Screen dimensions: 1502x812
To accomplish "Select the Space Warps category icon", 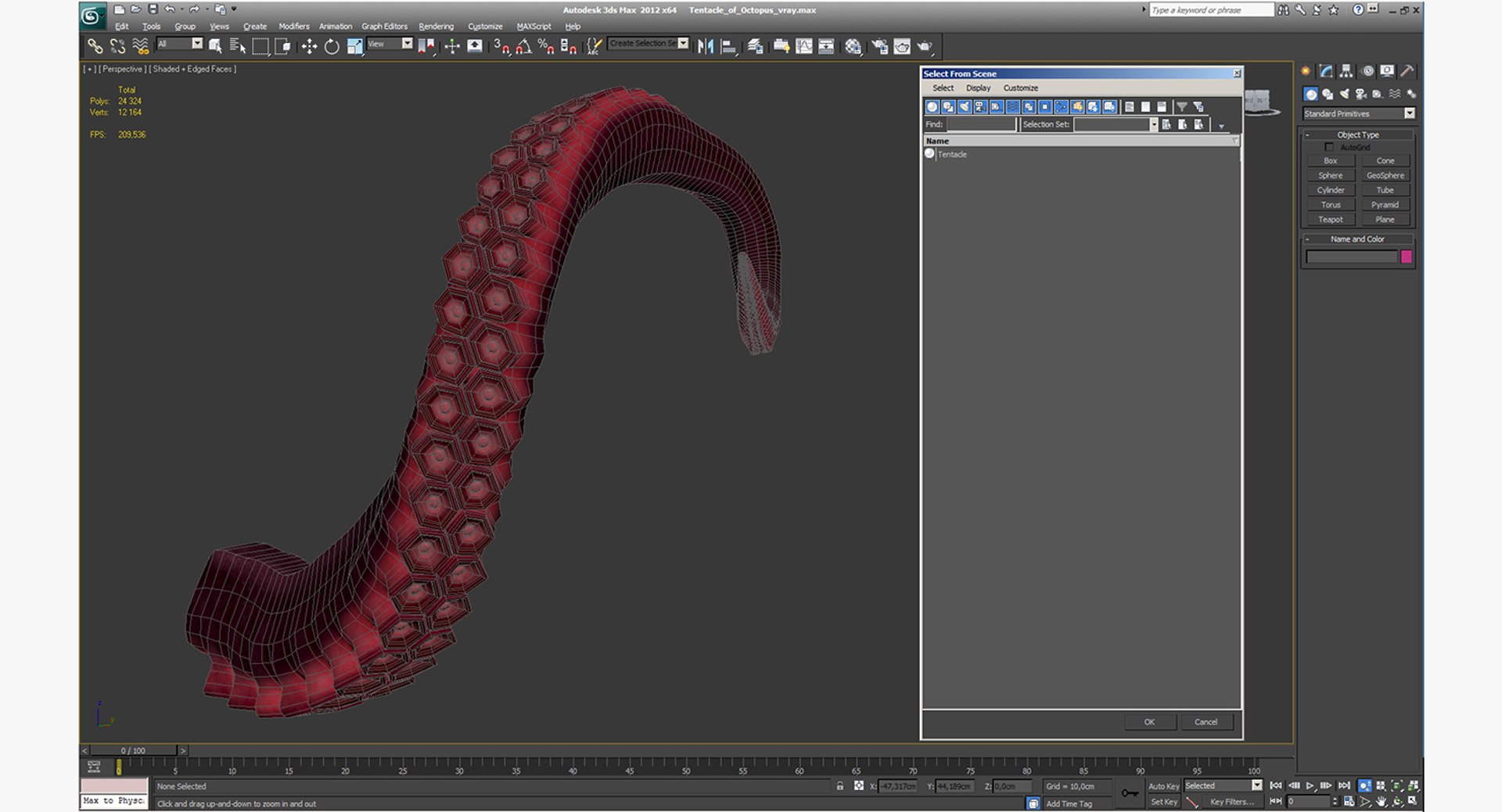I will click(1395, 94).
